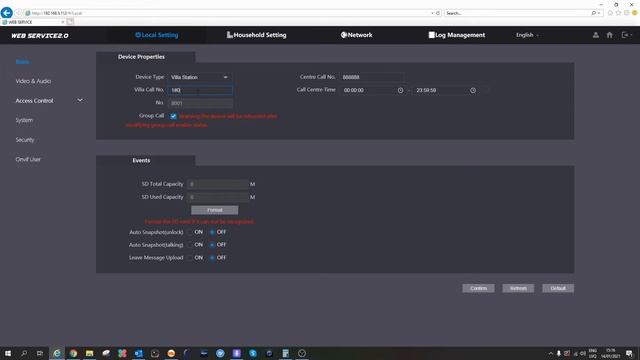640x360 pixels.
Task: Open the Log Management tab
Action: tap(457, 35)
